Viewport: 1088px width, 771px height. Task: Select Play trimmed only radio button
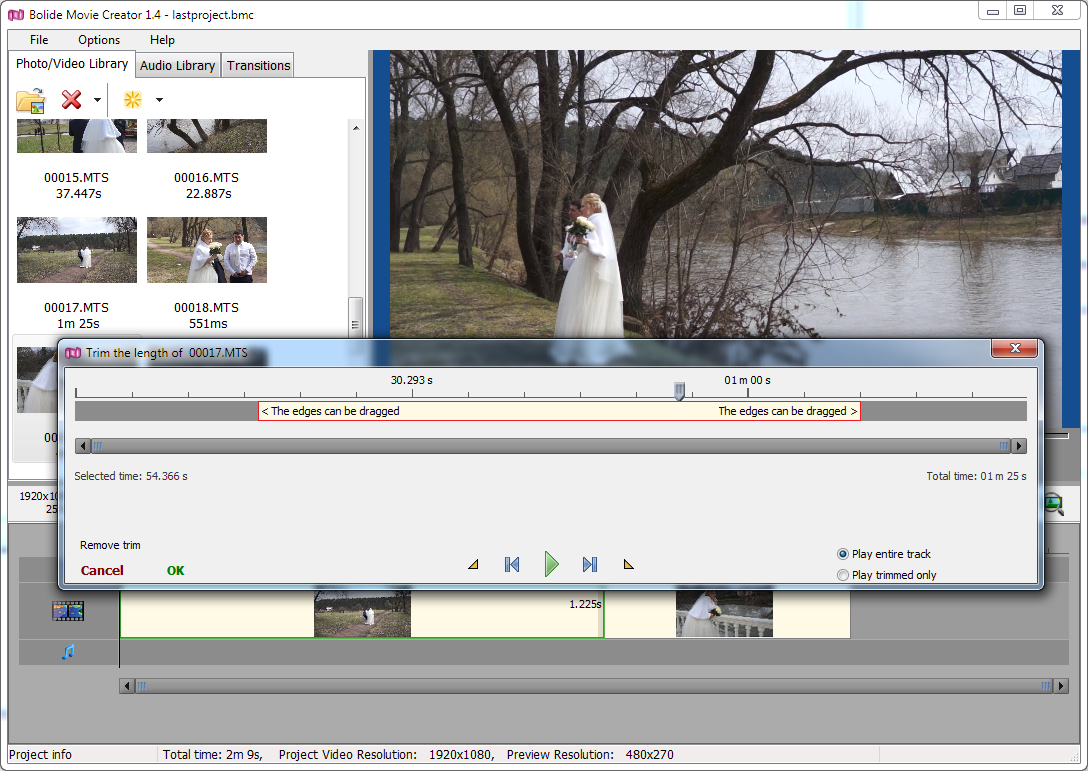(843, 575)
